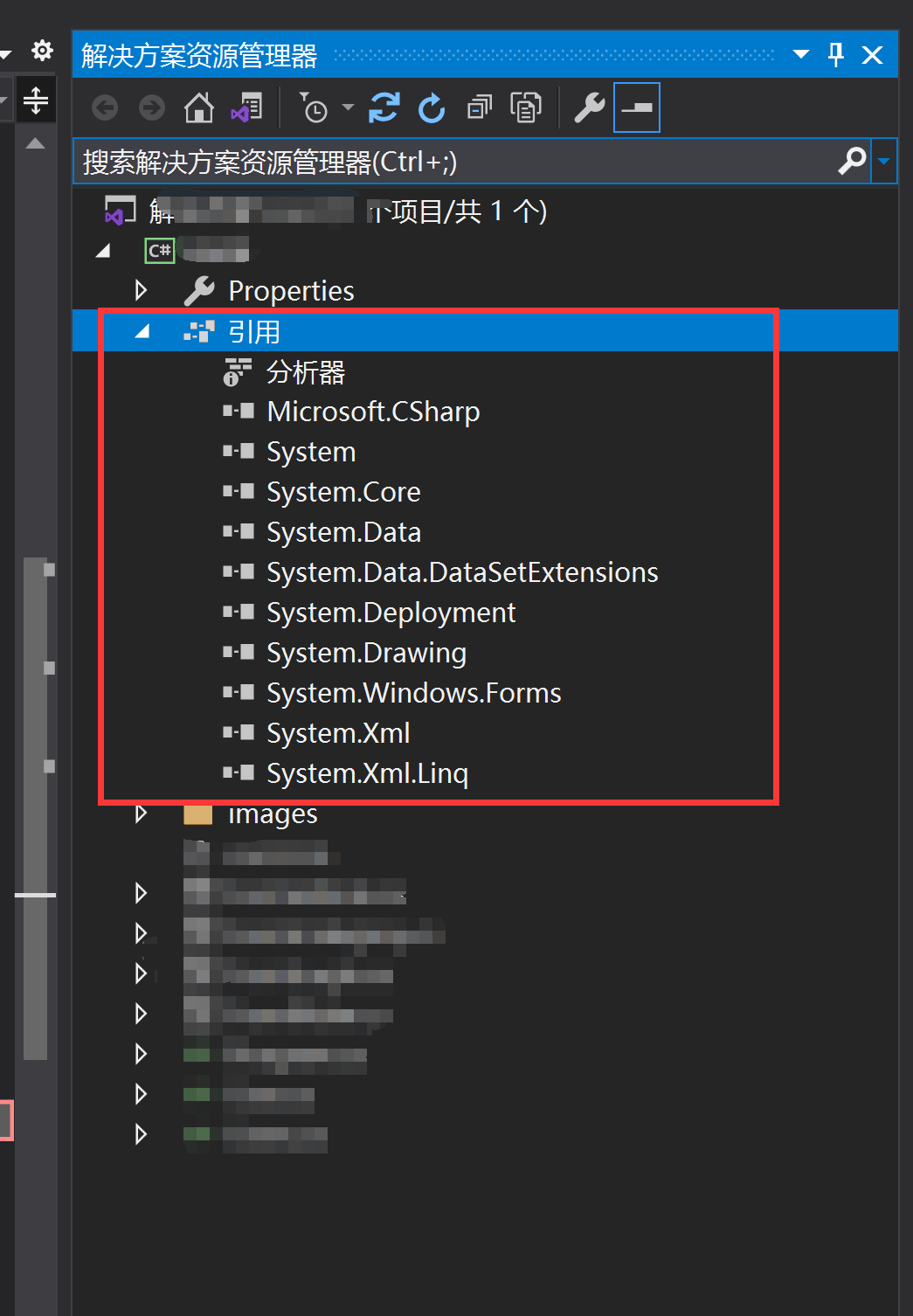Click the Collapse All icon
Viewport: 913px width, 1316px height.
click(480, 108)
